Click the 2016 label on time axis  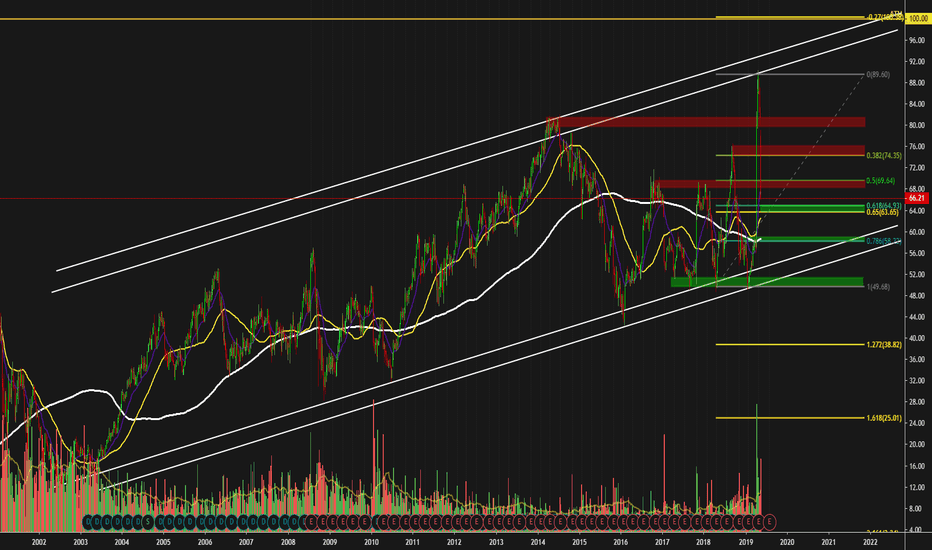click(621, 542)
